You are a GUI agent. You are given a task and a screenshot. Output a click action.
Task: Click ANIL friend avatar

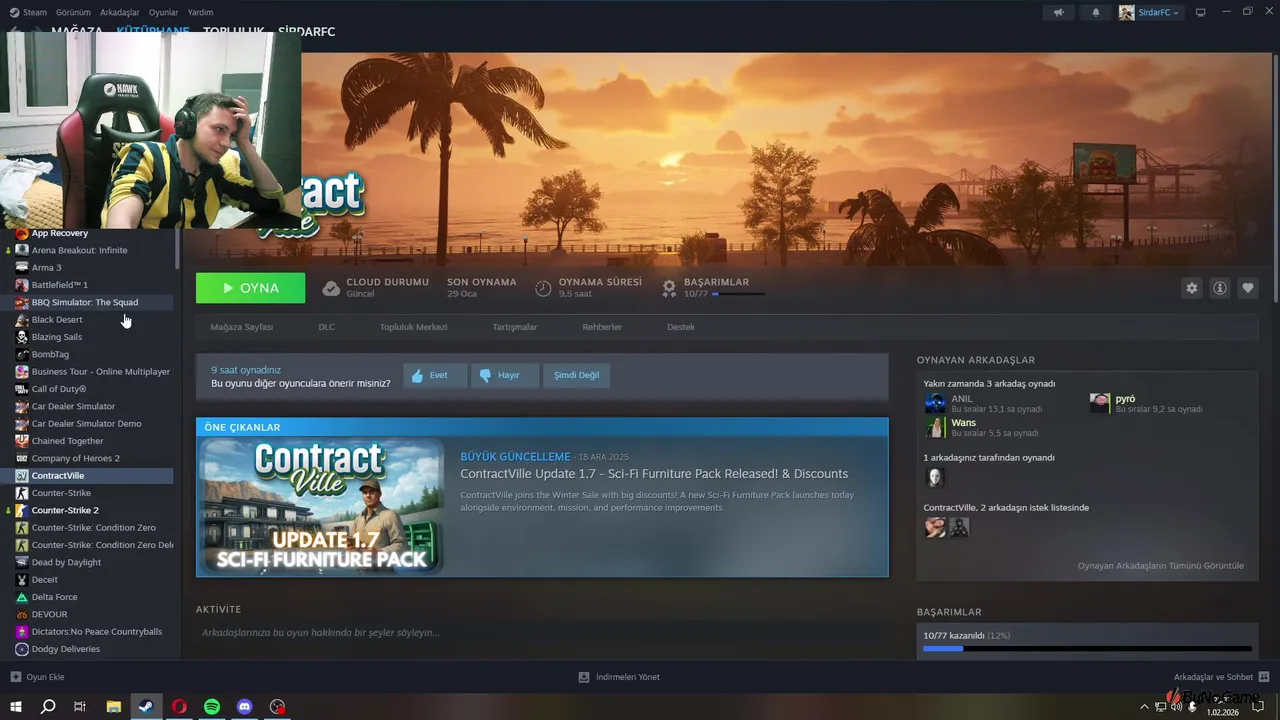tap(935, 403)
